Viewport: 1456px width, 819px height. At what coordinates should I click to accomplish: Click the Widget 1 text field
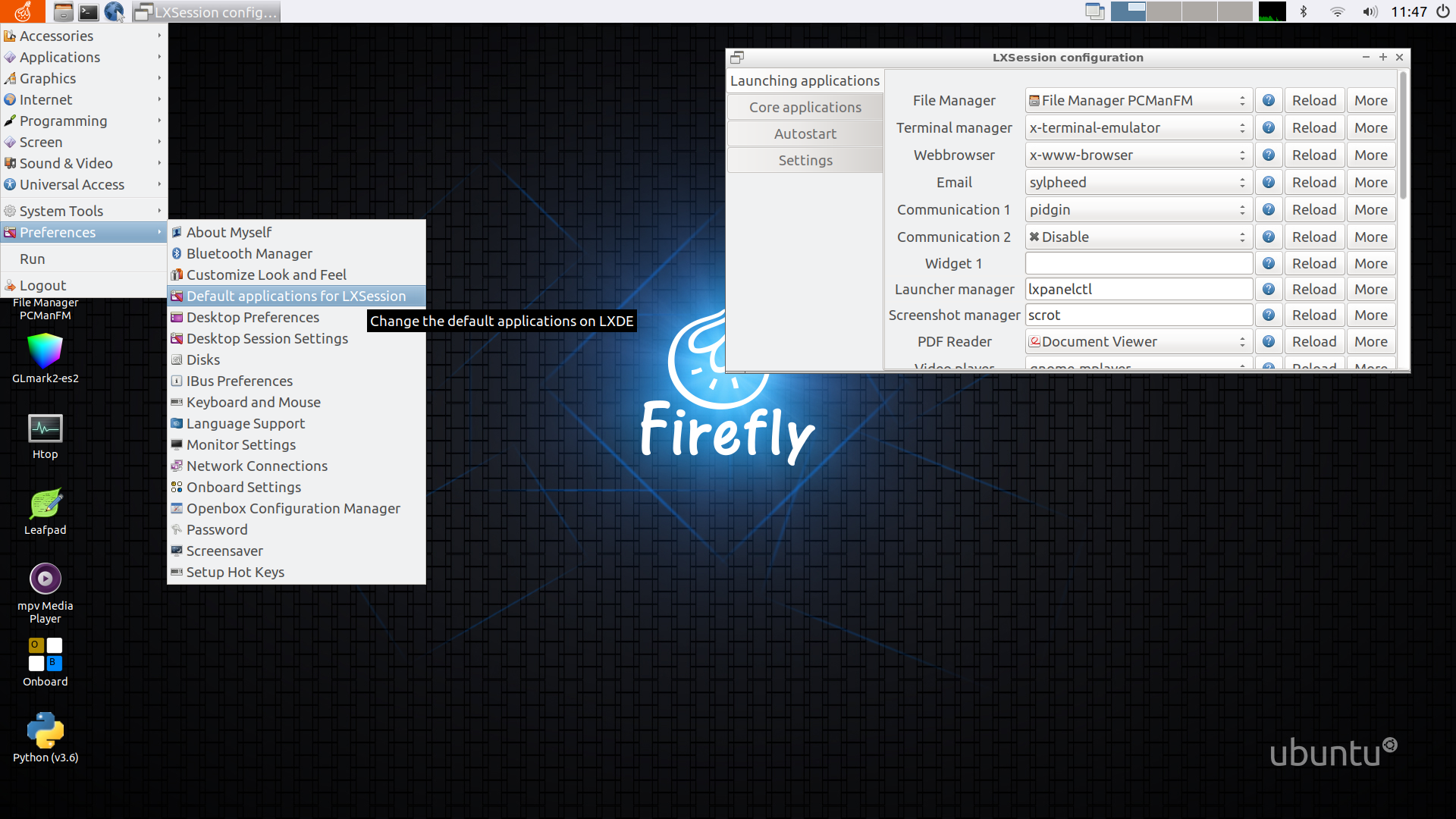point(1138,263)
